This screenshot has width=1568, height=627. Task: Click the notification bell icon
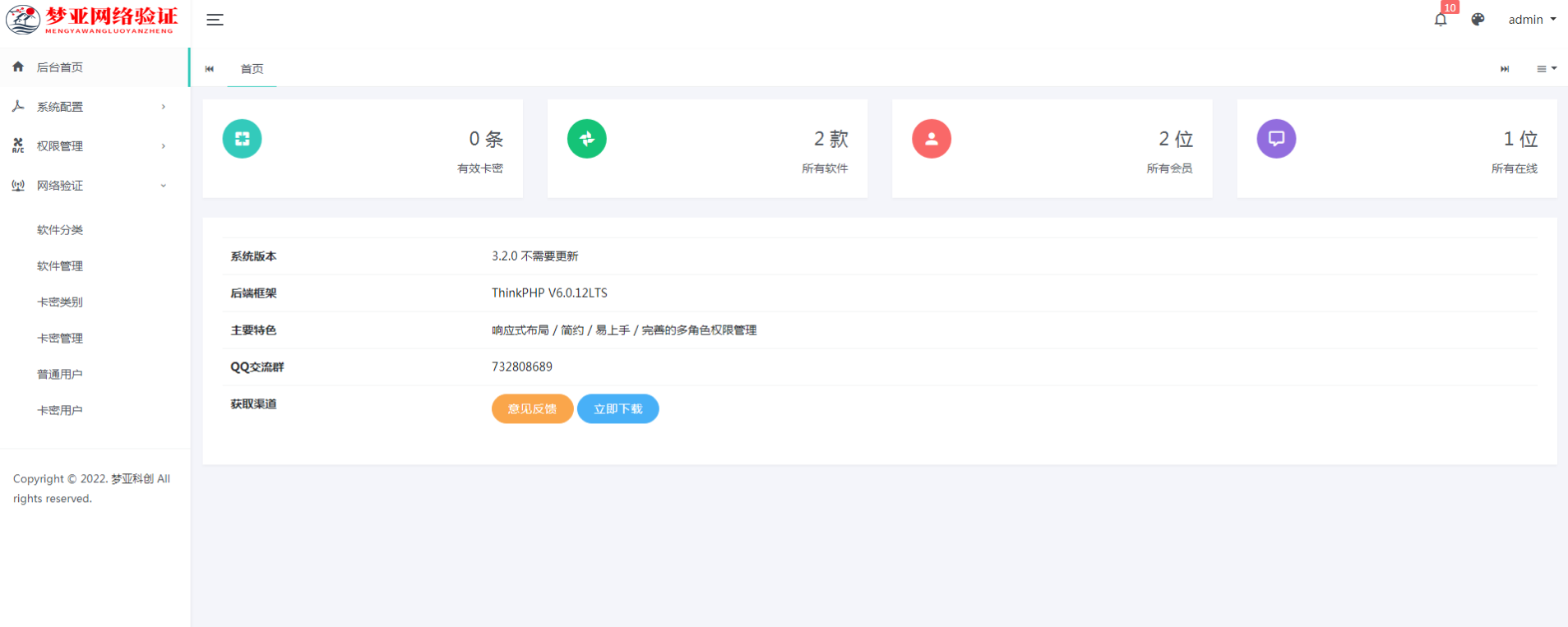click(1441, 20)
